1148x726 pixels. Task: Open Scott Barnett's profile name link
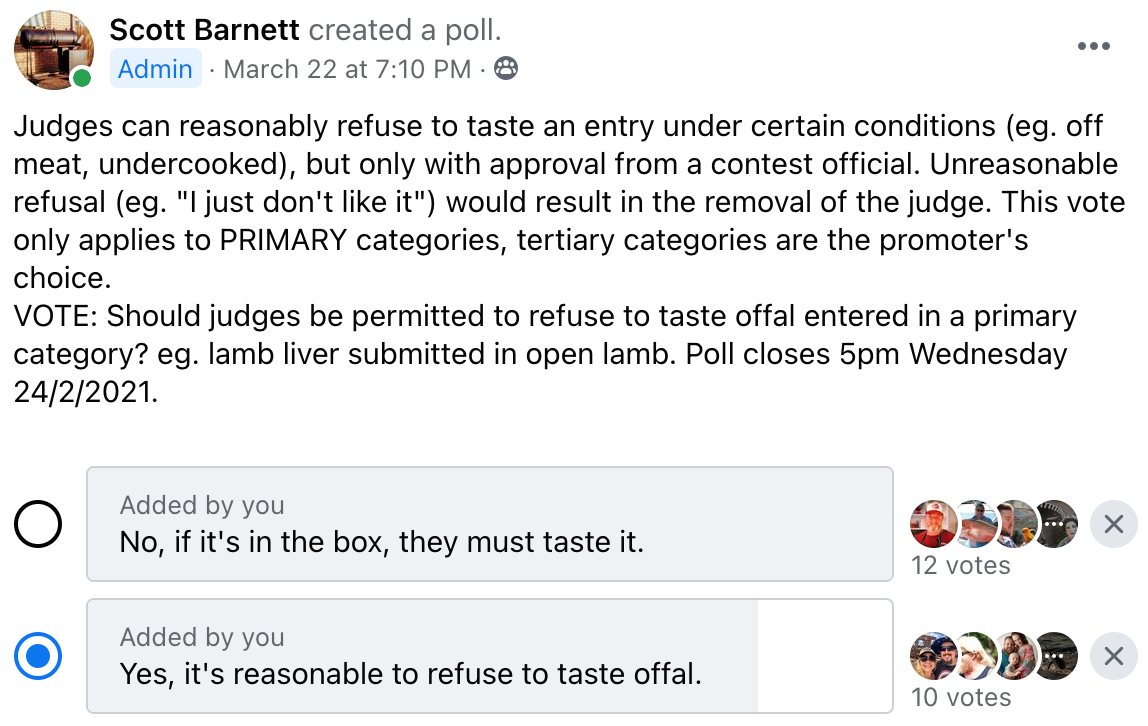[204, 30]
